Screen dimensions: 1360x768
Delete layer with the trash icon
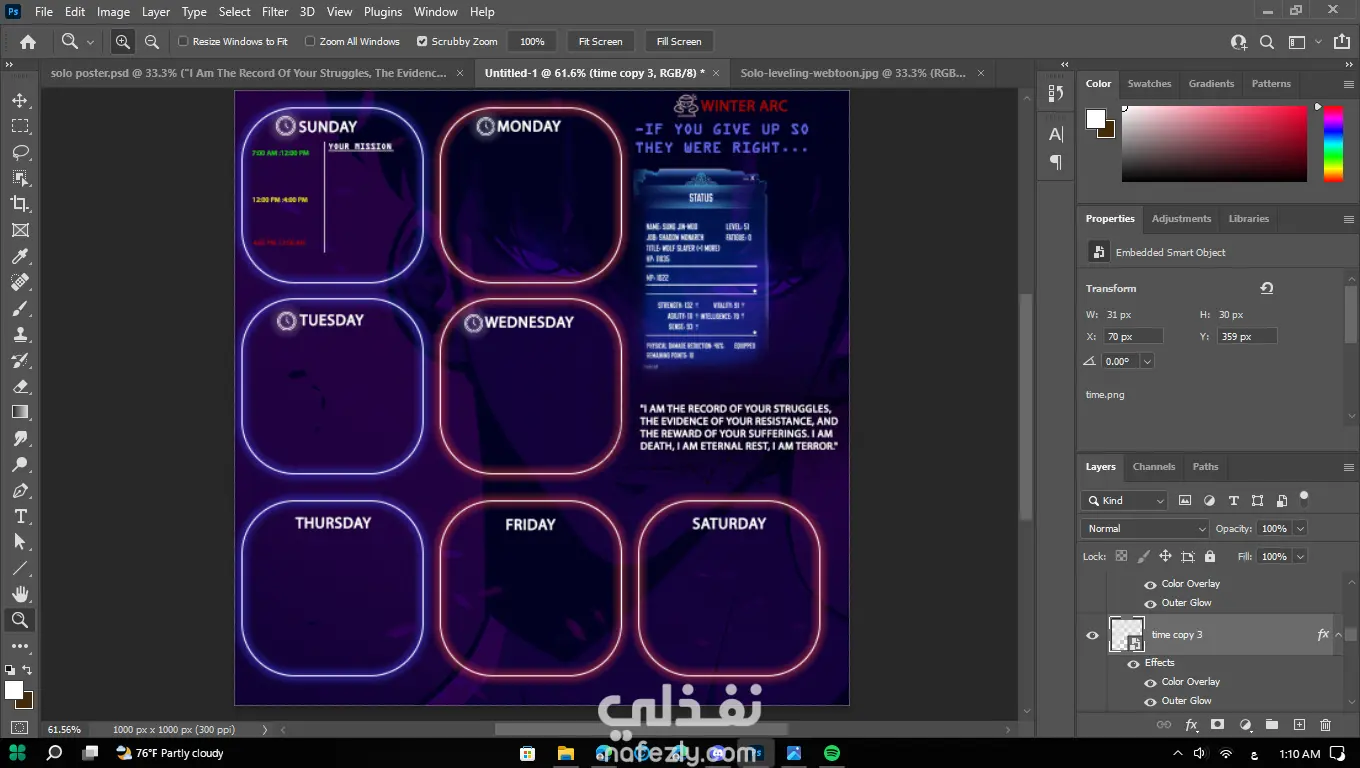tap(1325, 725)
